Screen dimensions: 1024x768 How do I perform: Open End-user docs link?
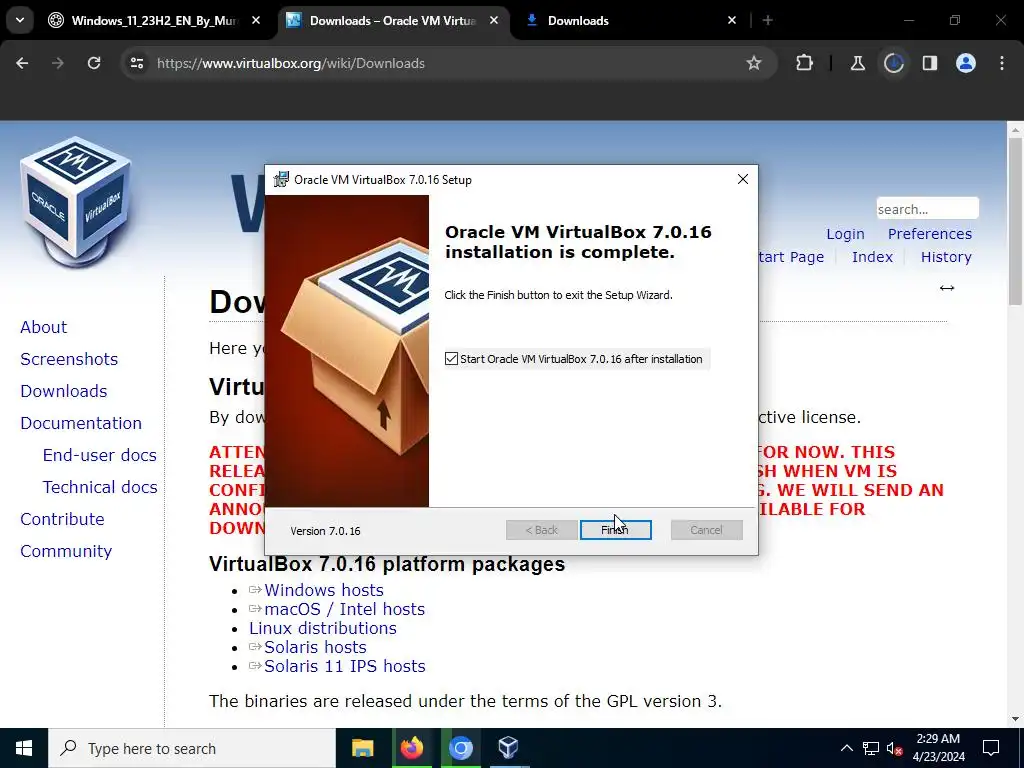(x=100, y=455)
